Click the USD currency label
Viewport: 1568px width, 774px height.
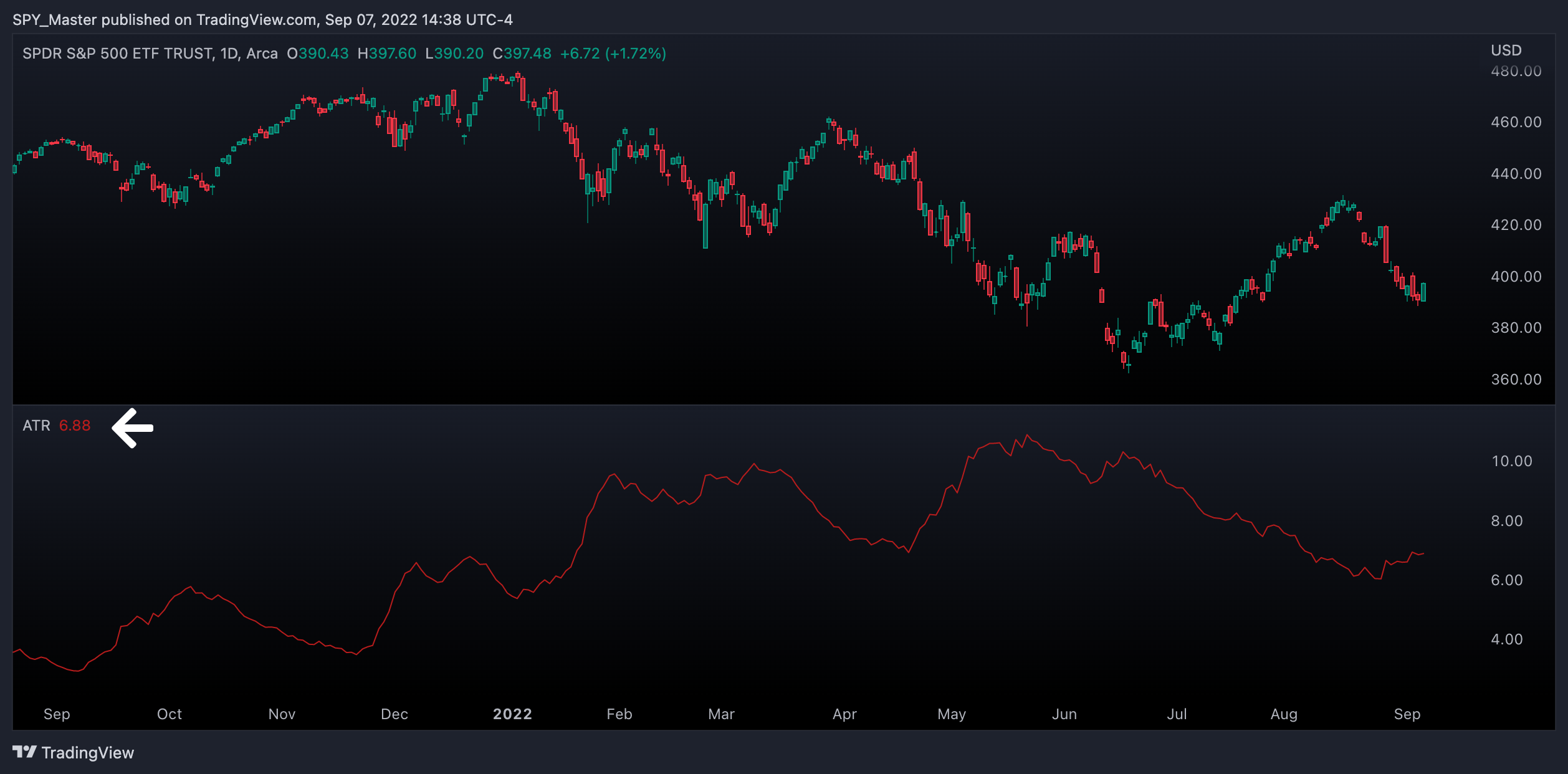click(1506, 50)
